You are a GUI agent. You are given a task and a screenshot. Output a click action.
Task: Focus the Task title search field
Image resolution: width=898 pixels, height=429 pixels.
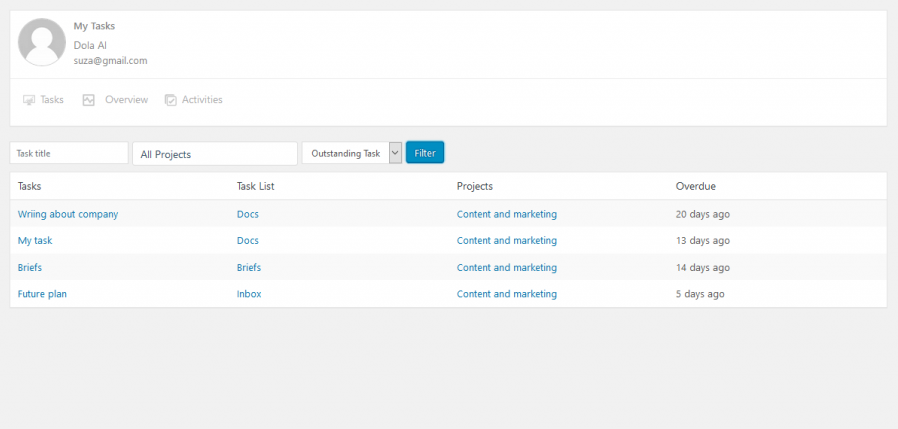69,153
